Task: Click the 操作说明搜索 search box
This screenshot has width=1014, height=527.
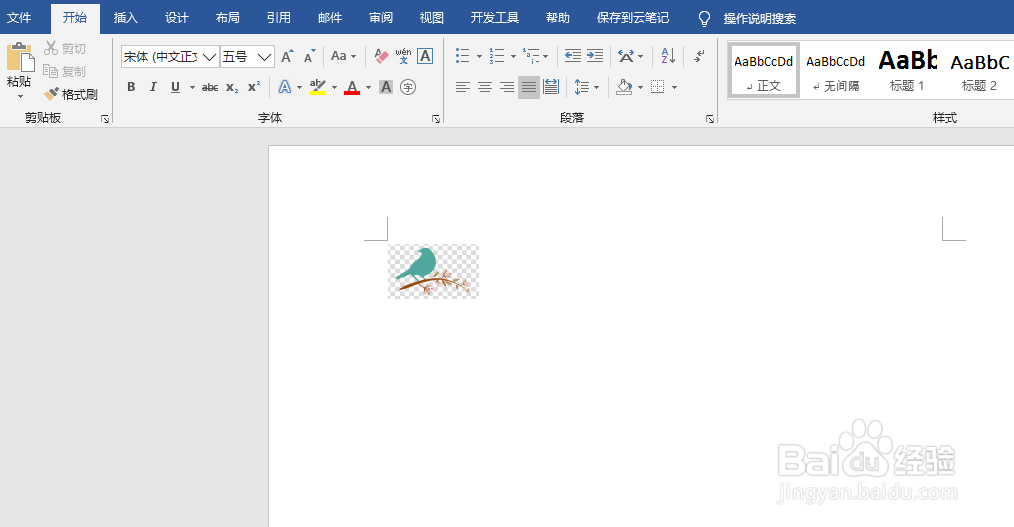Action: pyautogui.click(x=759, y=19)
